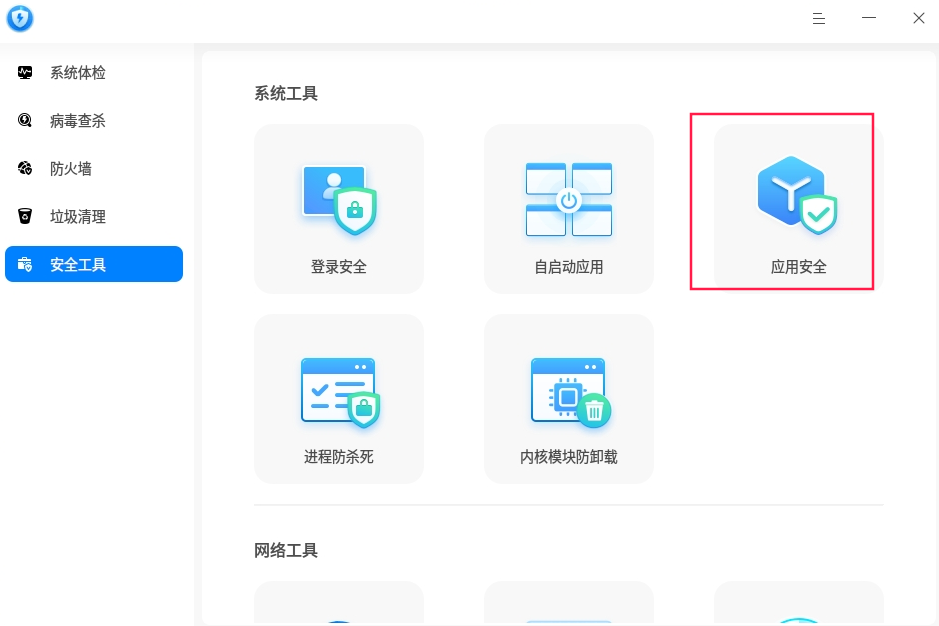Click the 应用安全 label
939x626 pixels.
[798, 267]
